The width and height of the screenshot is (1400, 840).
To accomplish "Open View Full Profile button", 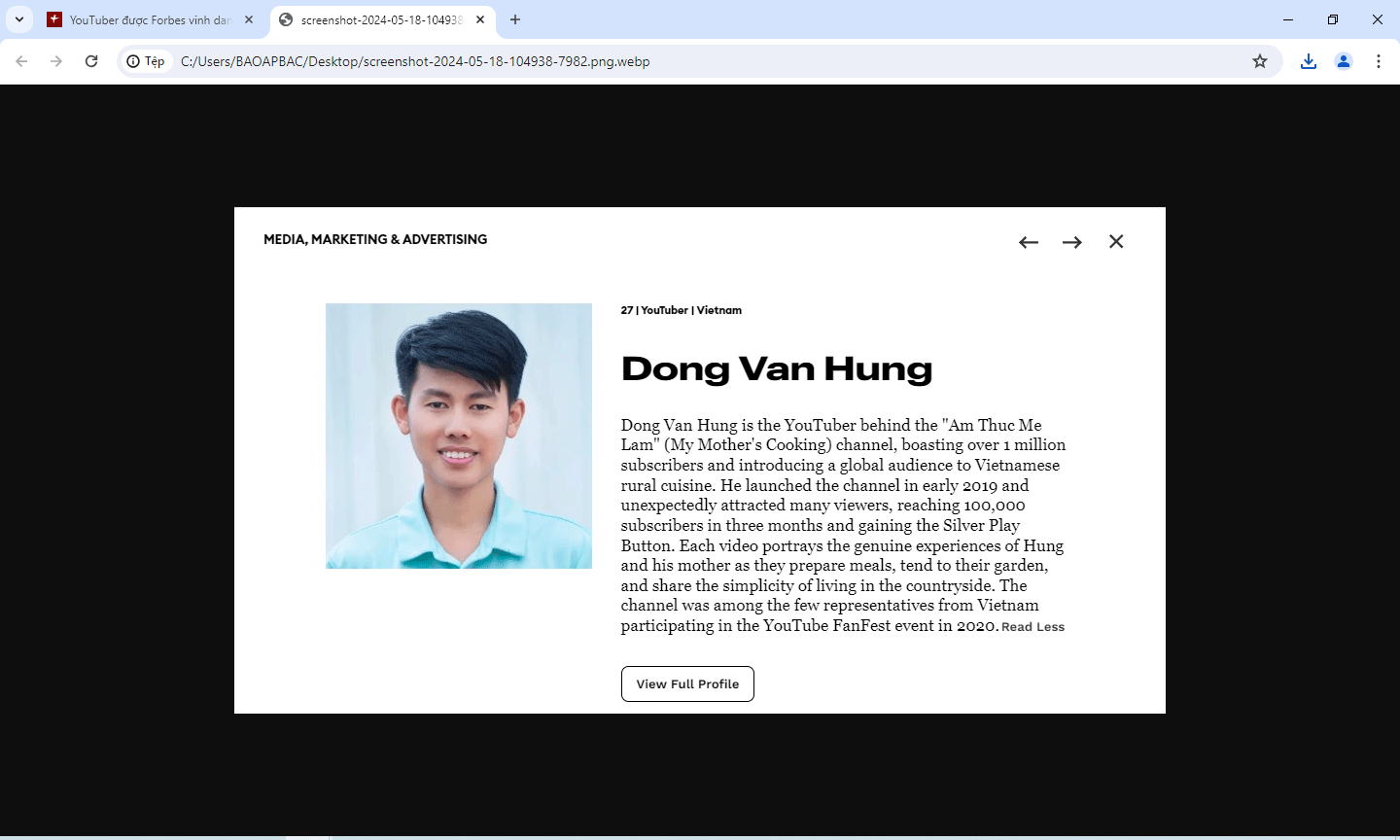I will point(687,683).
